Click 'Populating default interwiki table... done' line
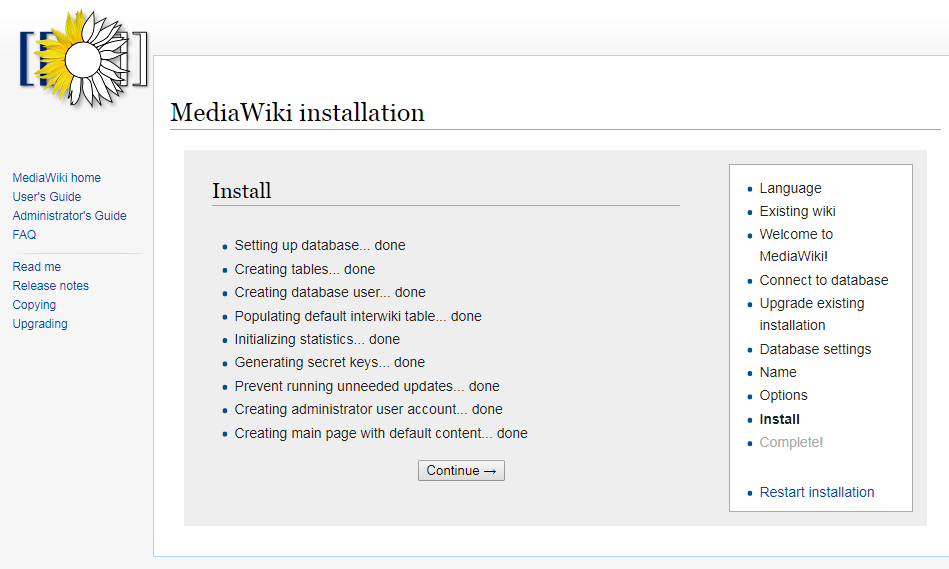This screenshot has width=949, height=569. tap(358, 317)
